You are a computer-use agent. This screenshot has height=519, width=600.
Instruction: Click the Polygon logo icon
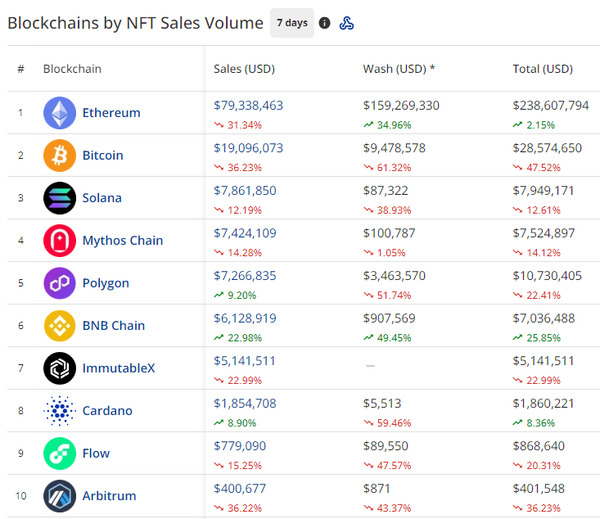pos(60,283)
